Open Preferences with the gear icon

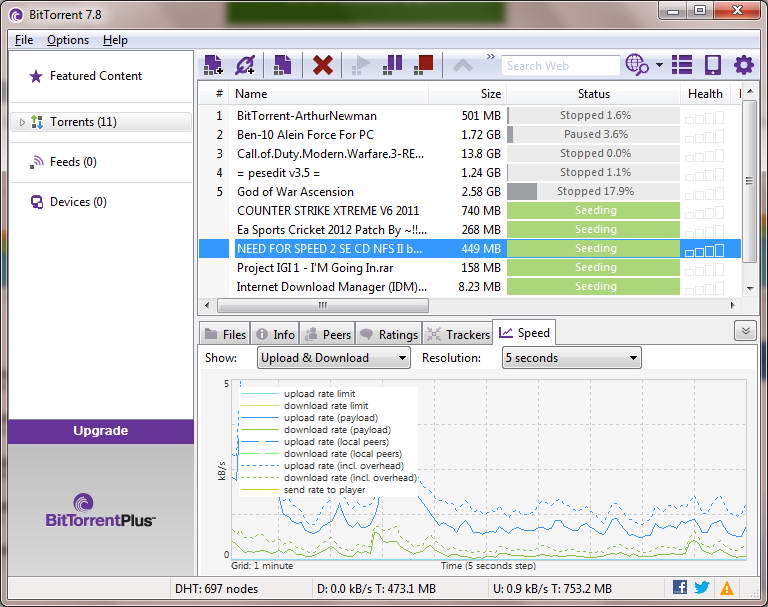coord(744,65)
